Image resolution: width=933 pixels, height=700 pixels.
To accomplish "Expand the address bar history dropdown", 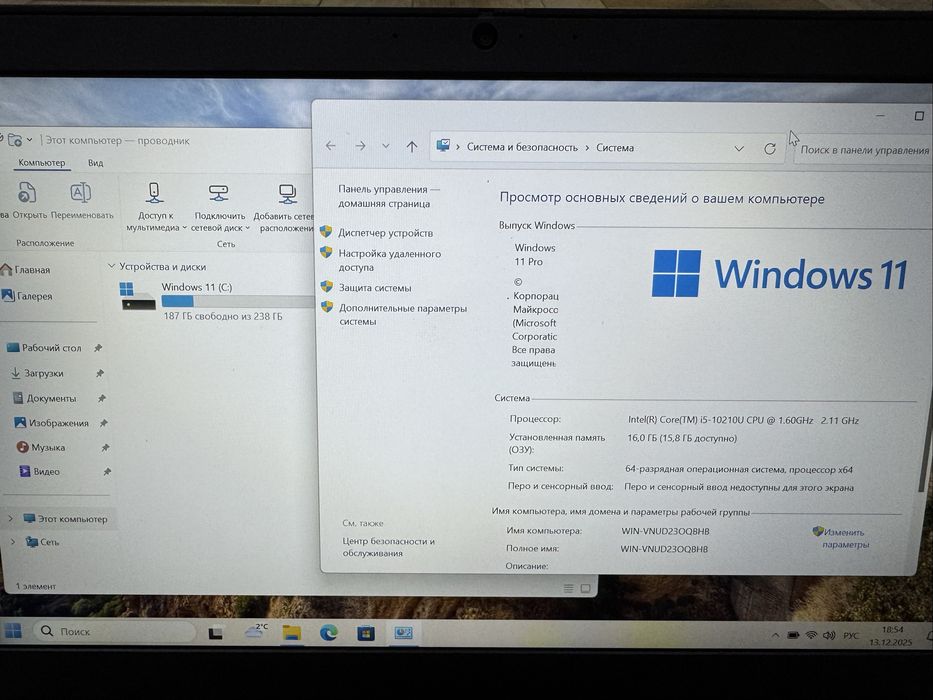I will pyautogui.click(x=738, y=148).
